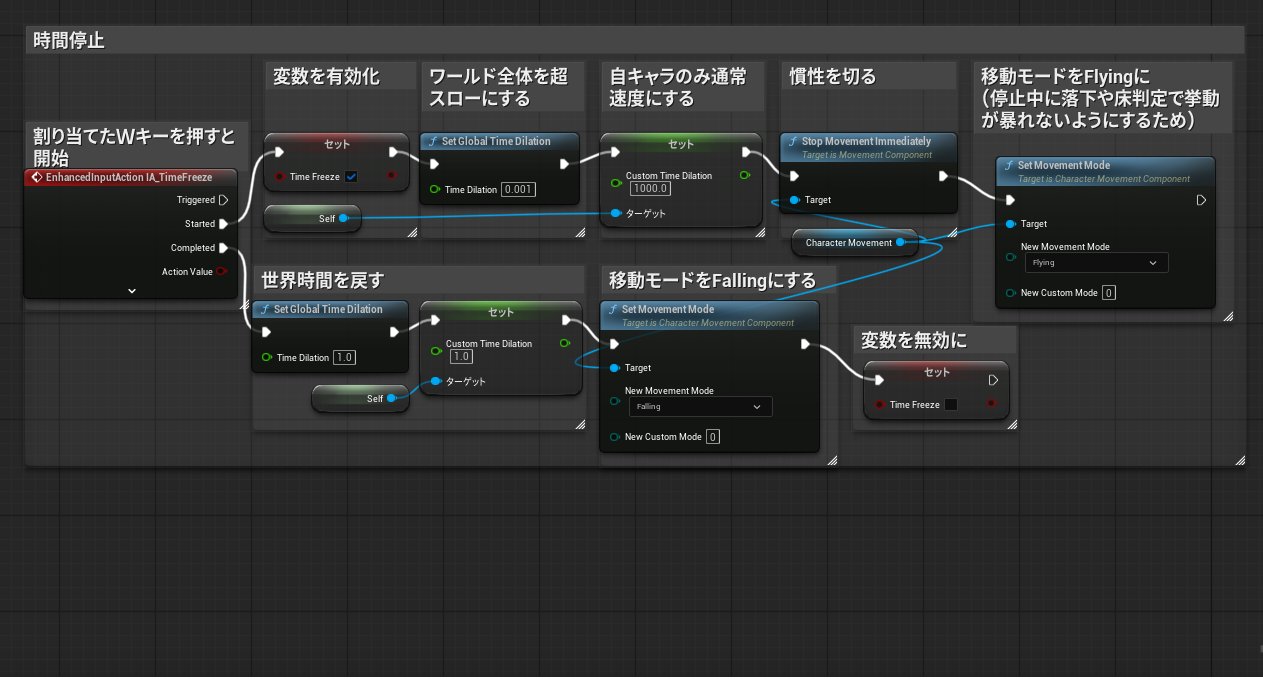Click the Target pin on Stop Movement Immediately

pyautogui.click(x=794, y=200)
